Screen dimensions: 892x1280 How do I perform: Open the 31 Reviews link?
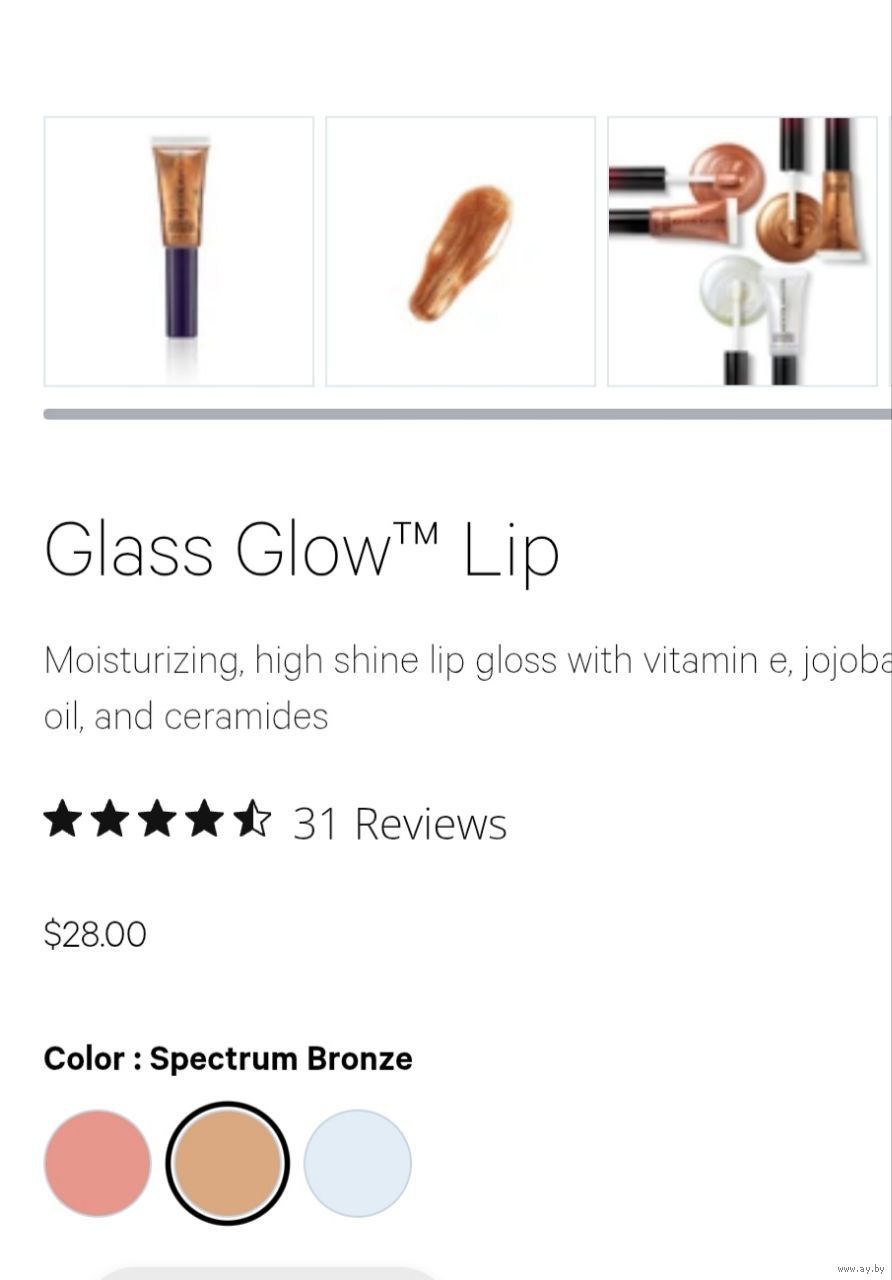(x=400, y=824)
